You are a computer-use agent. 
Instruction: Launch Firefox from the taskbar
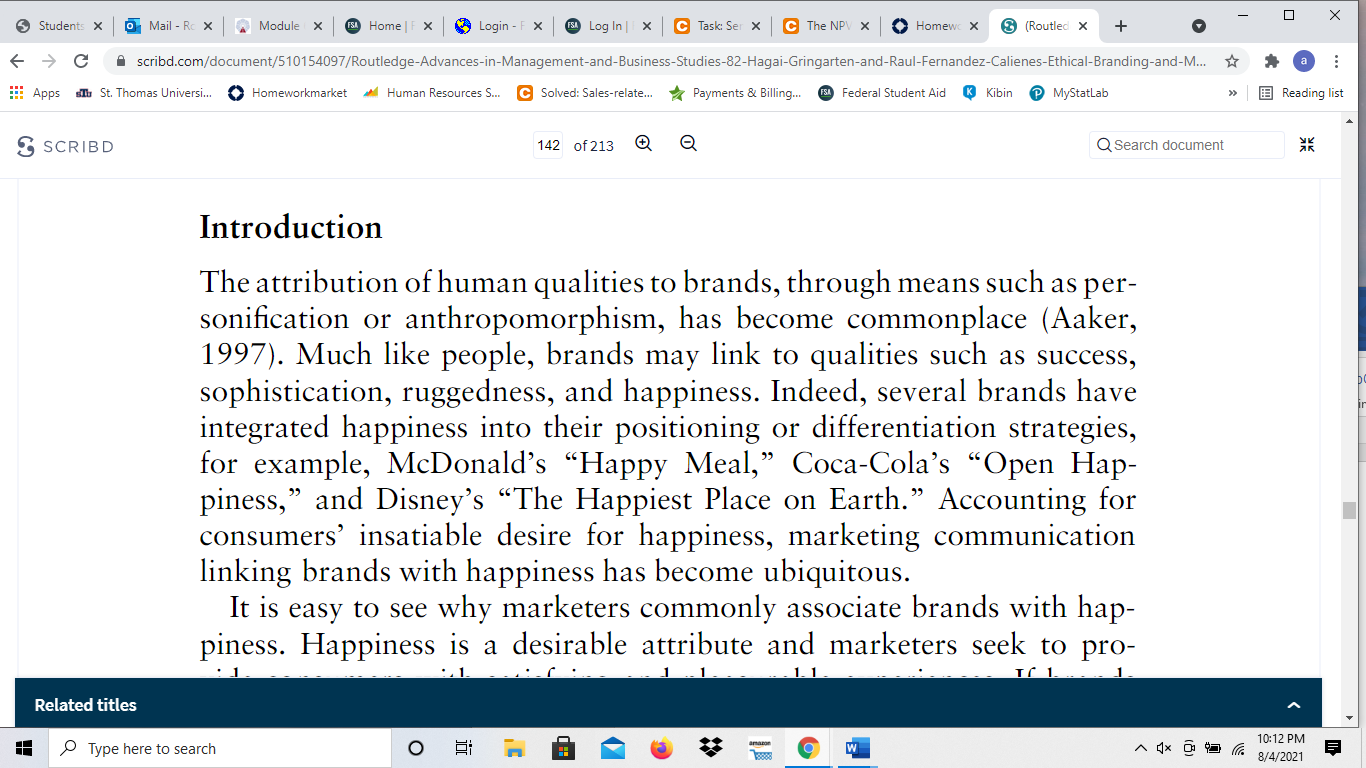[x=661, y=748]
